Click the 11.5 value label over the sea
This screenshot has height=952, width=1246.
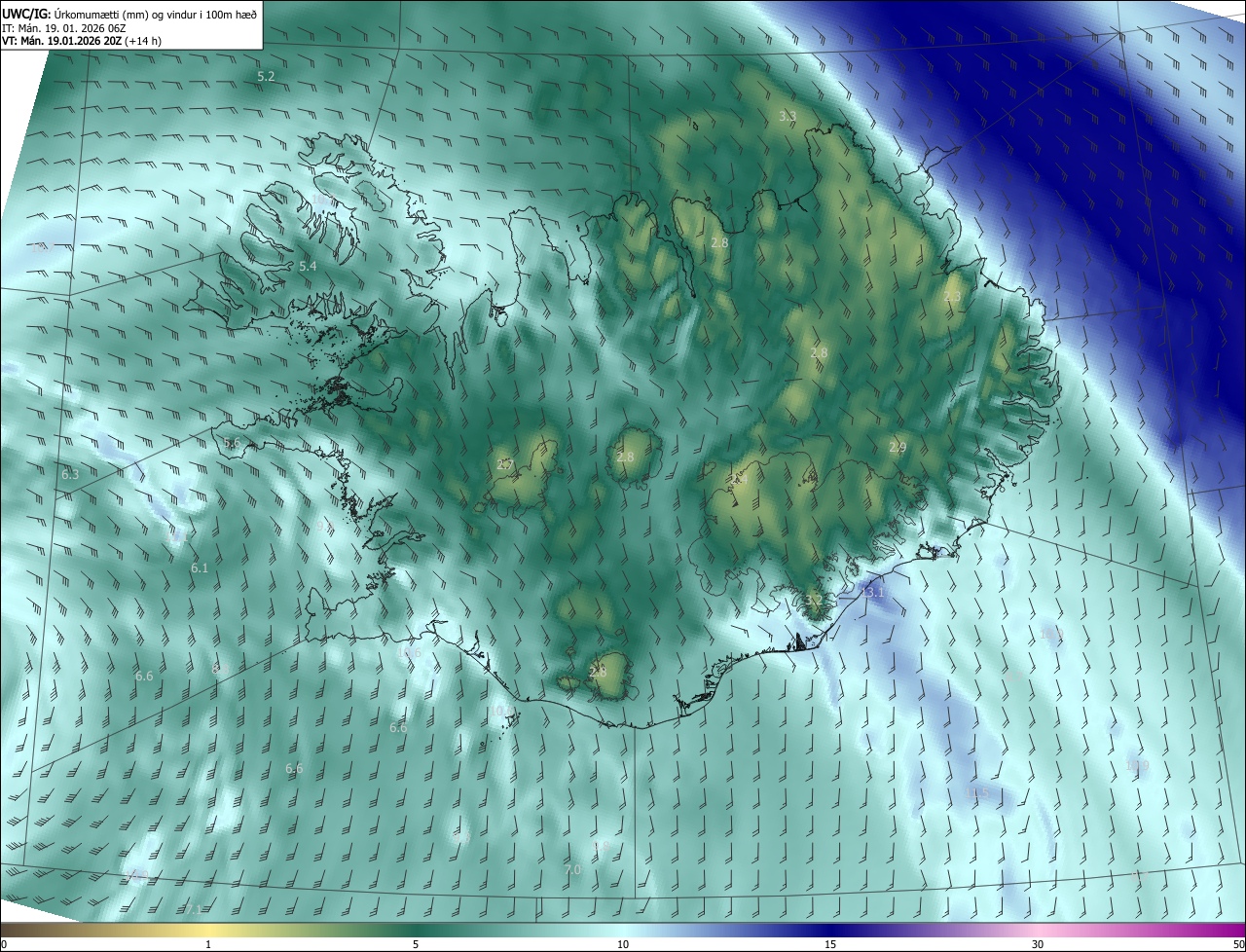978,793
